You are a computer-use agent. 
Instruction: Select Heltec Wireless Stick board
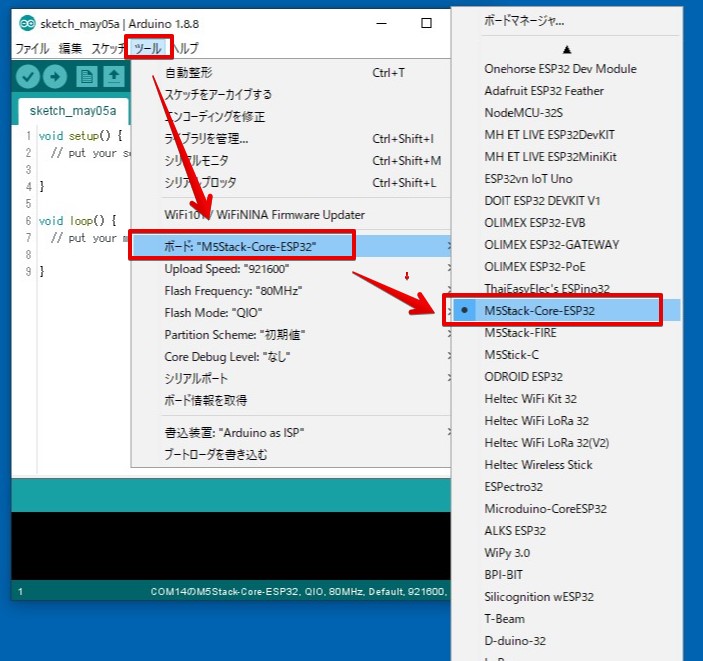(567, 465)
